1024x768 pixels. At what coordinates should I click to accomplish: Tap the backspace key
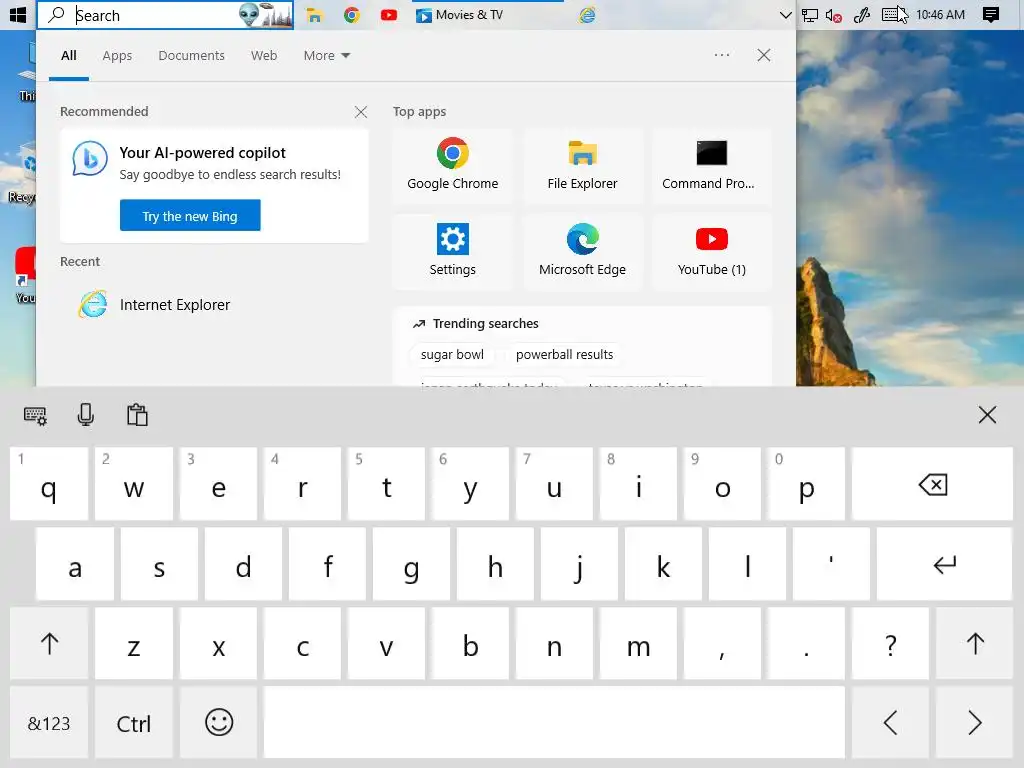pyautogui.click(x=932, y=484)
